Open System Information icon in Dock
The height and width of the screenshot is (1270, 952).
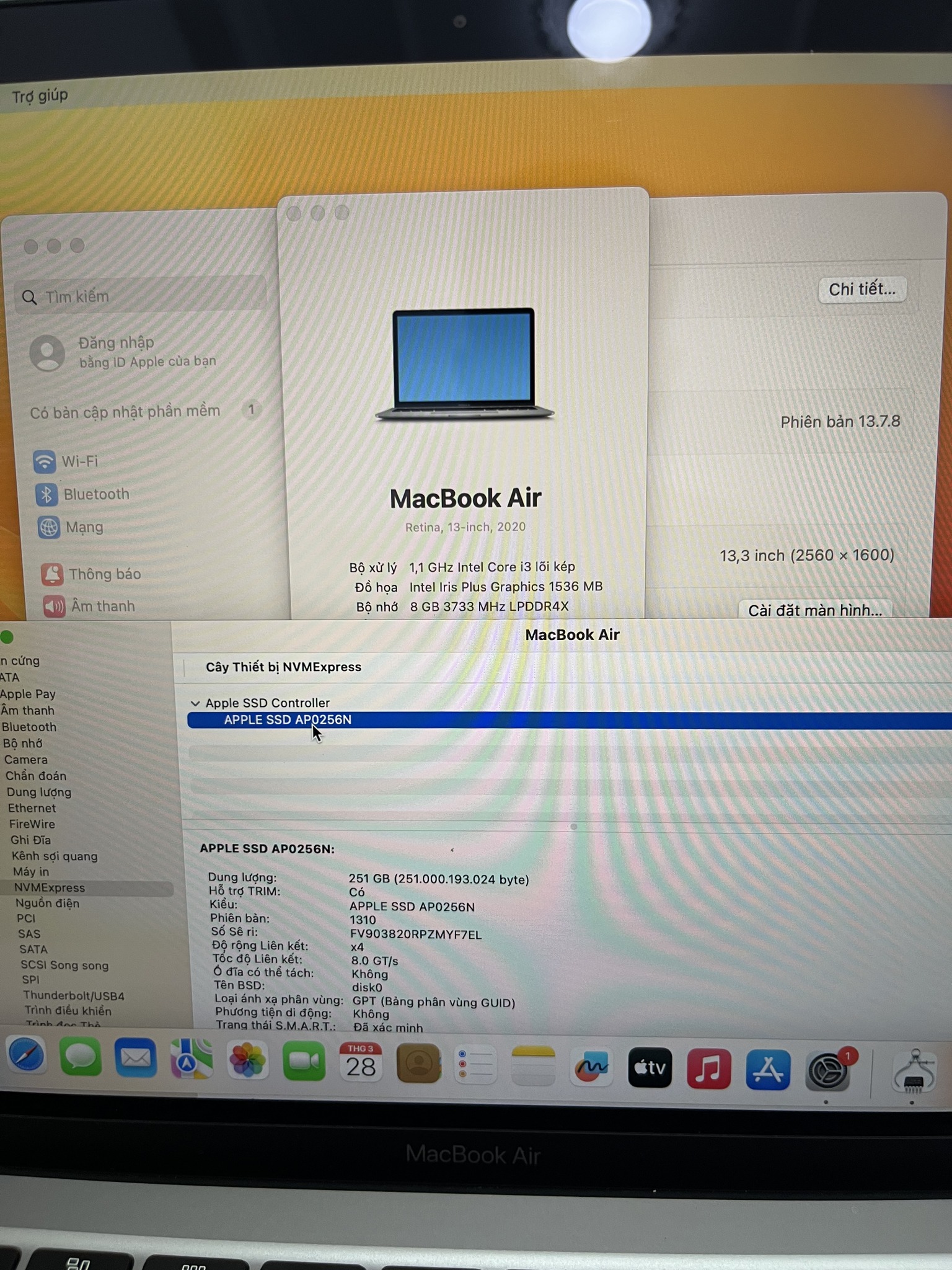click(914, 1072)
